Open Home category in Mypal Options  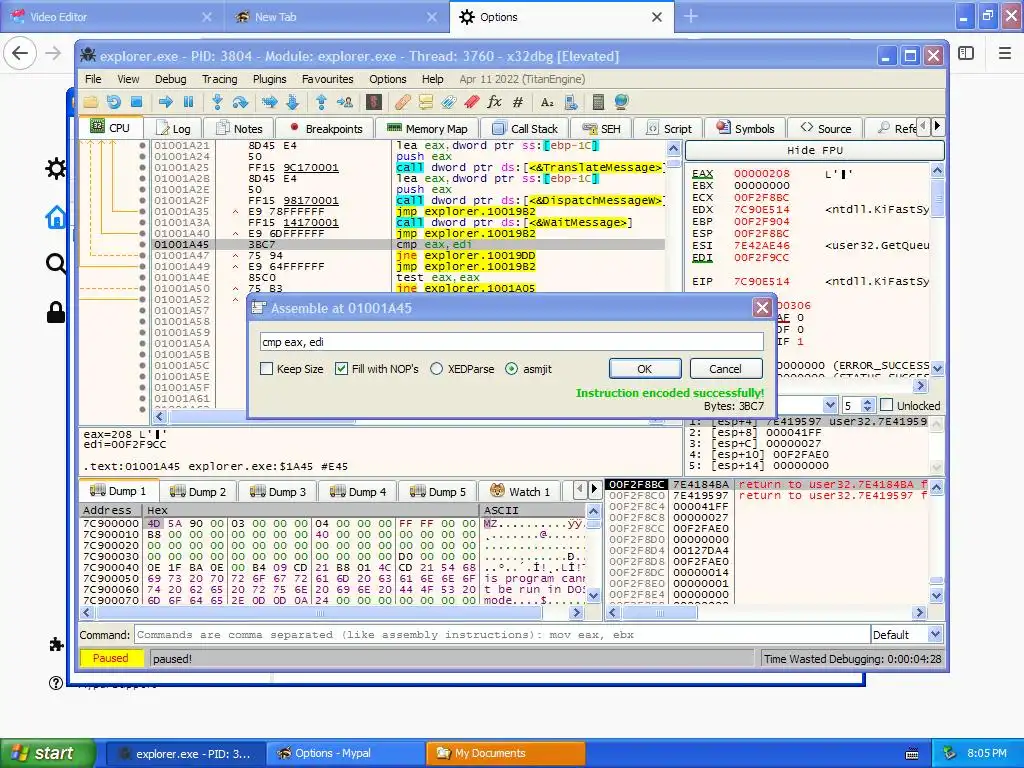[56, 216]
